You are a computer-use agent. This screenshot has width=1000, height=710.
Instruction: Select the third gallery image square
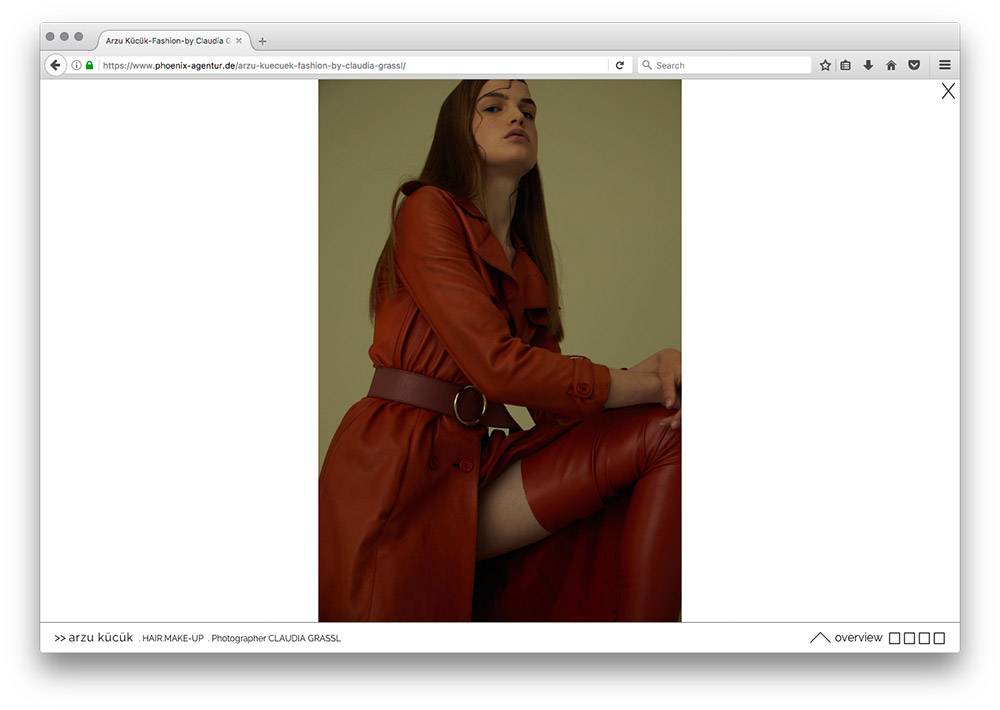[924, 638]
